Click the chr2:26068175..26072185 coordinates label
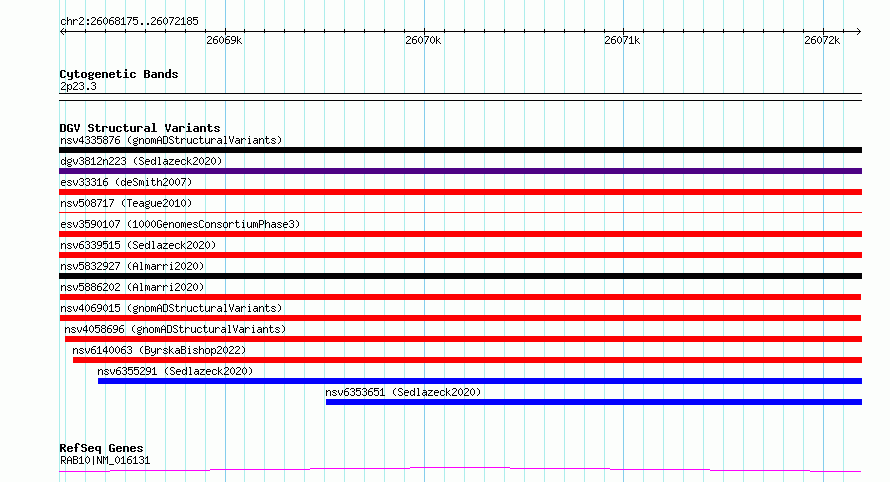 (129, 22)
